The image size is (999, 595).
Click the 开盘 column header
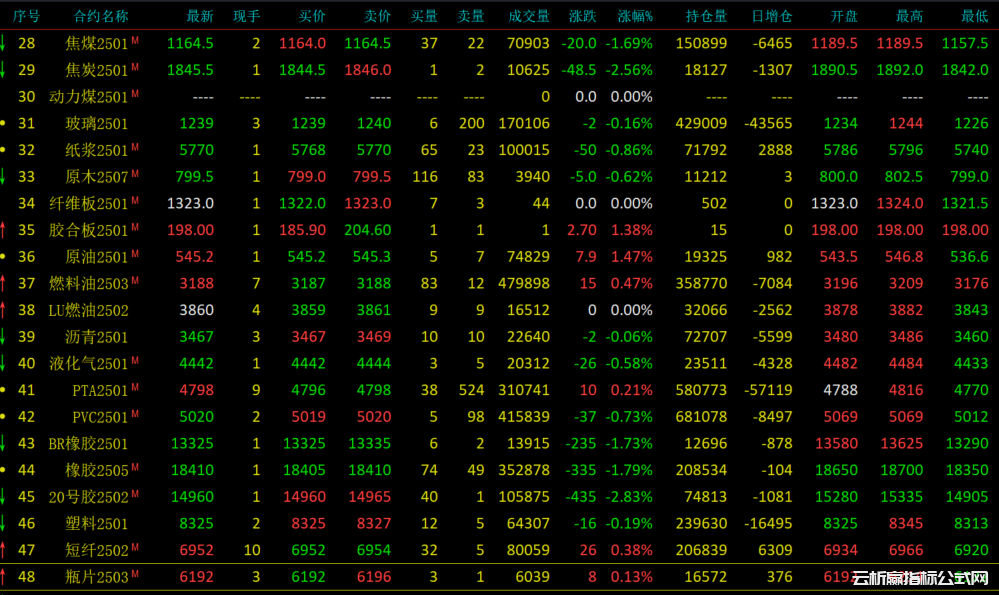(844, 16)
